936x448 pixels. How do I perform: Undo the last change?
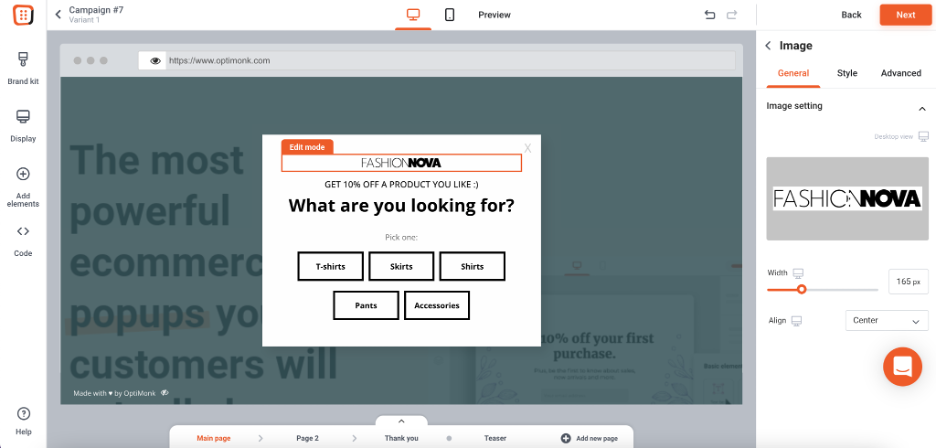coord(710,15)
